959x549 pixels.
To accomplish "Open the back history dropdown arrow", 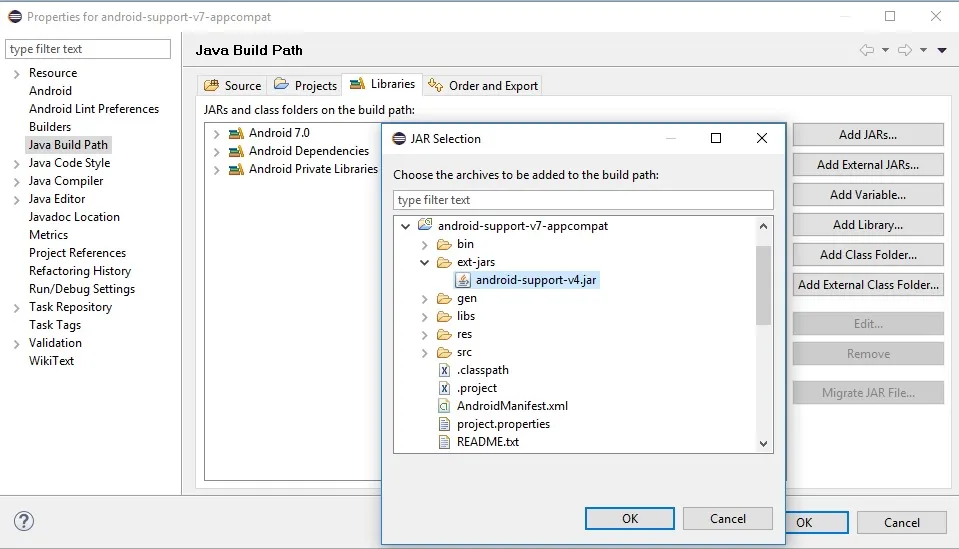I will (885, 50).
